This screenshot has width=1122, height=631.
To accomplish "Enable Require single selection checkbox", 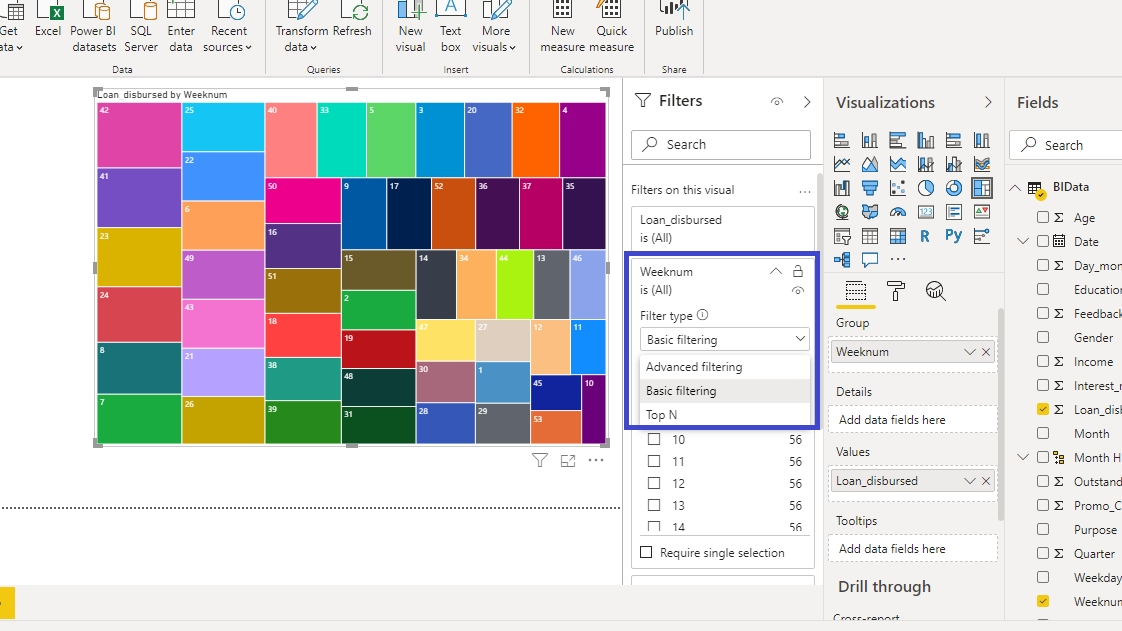I will click(646, 553).
